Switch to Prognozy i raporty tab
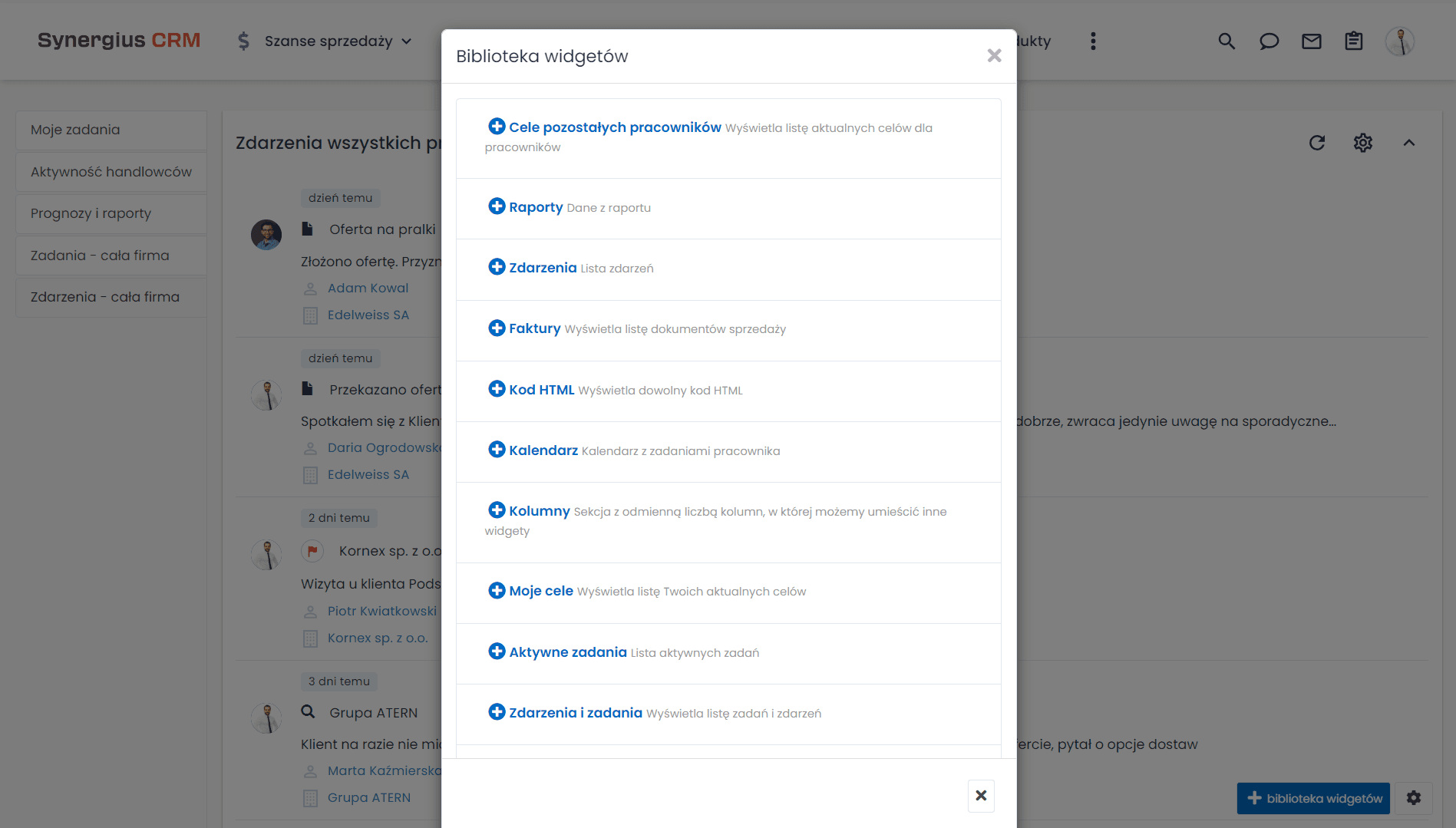Image resolution: width=1456 pixels, height=828 pixels. click(x=91, y=213)
